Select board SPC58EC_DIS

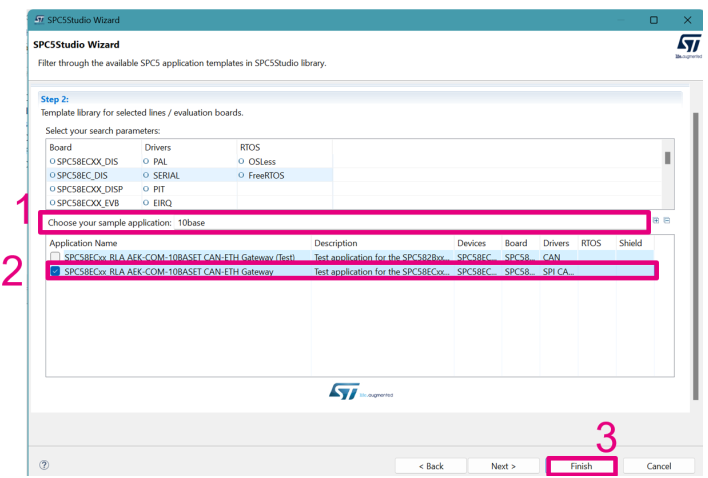coord(79,175)
